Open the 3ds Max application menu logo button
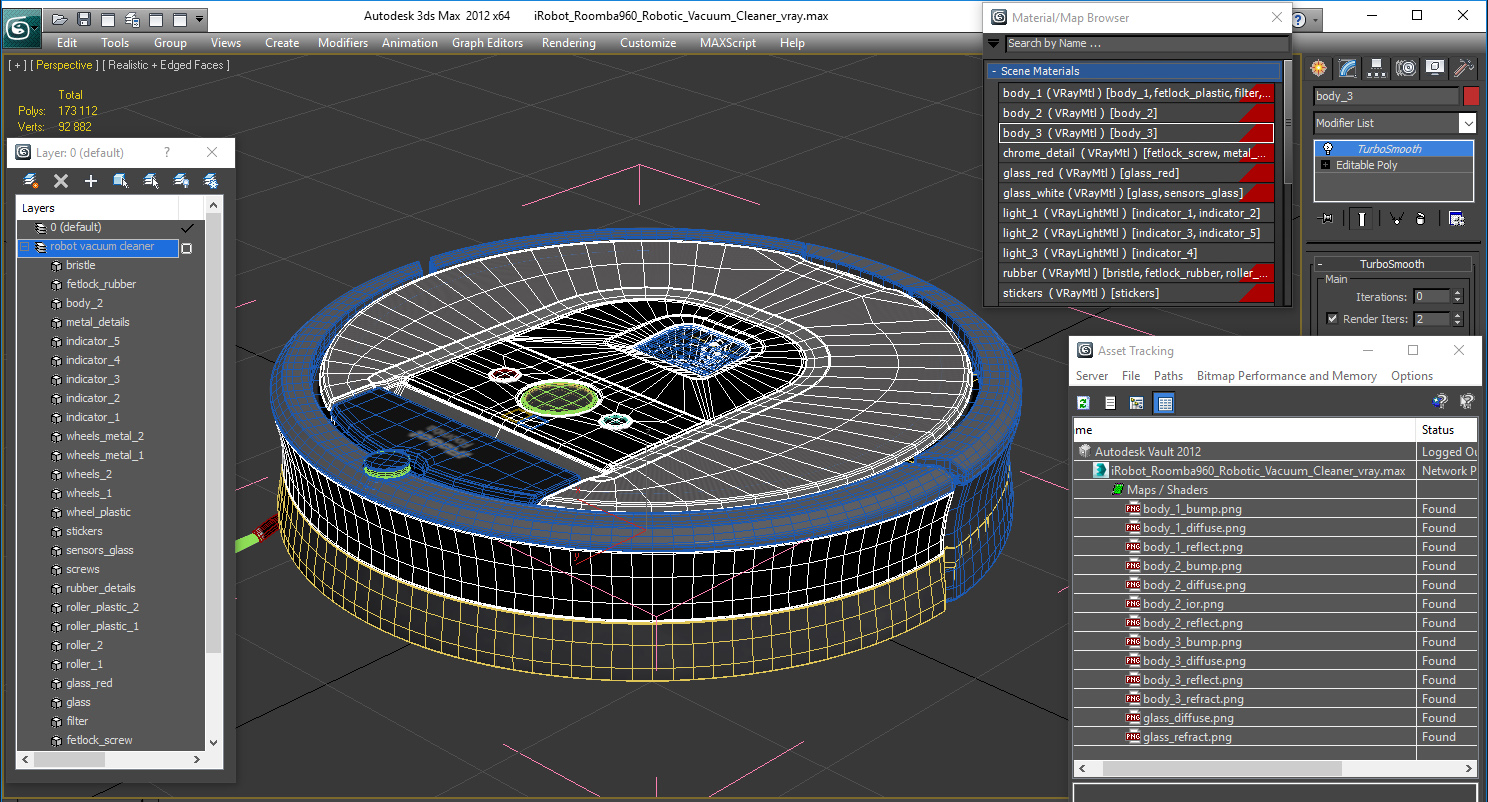1488x802 pixels. (20, 26)
